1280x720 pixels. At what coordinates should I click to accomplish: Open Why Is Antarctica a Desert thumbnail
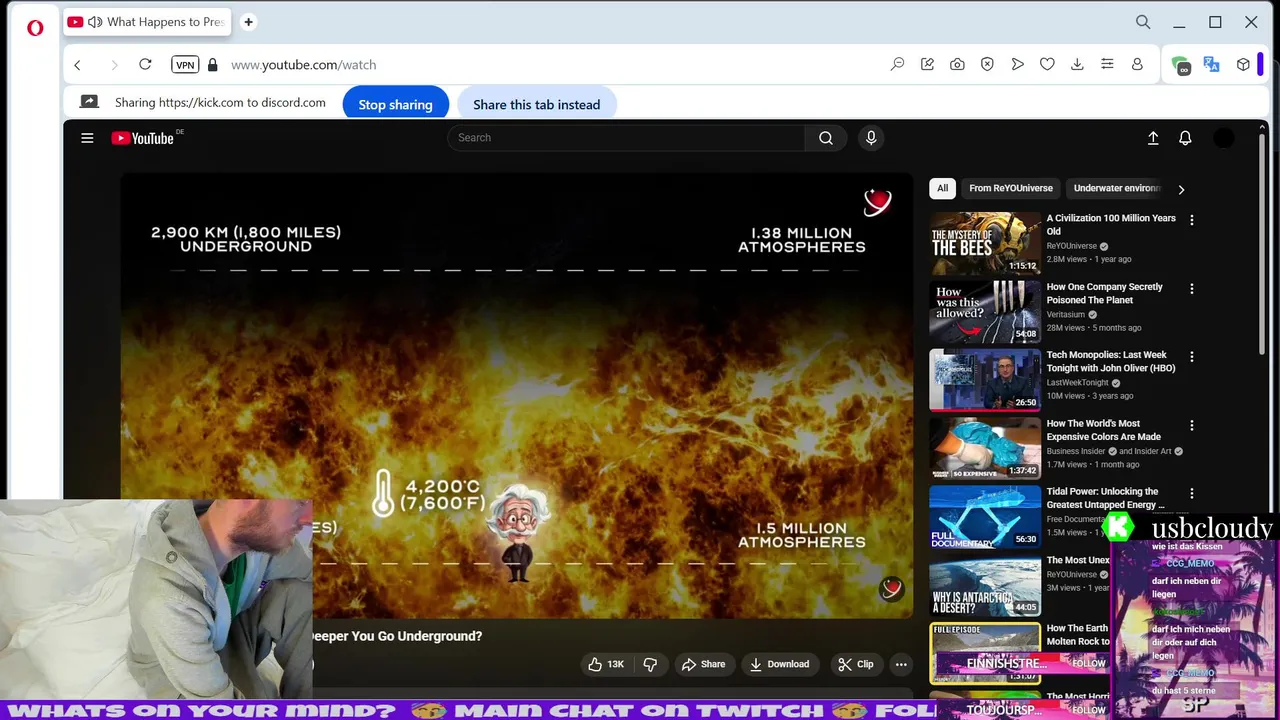click(985, 585)
